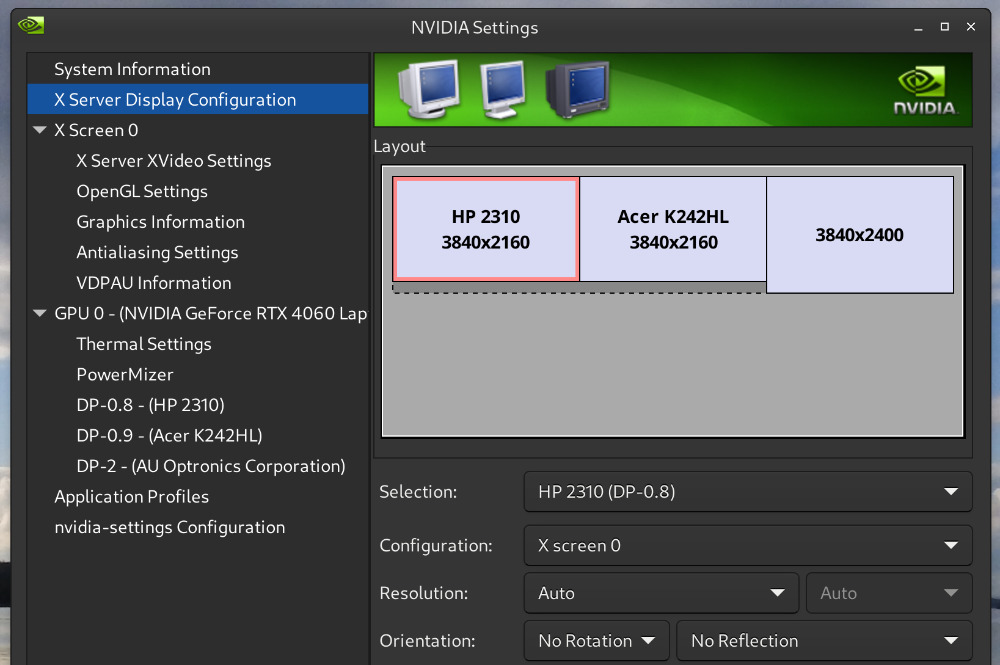Open the Selection dropdown showing HP 2310
This screenshot has height=665, width=1000.
[747, 492]
